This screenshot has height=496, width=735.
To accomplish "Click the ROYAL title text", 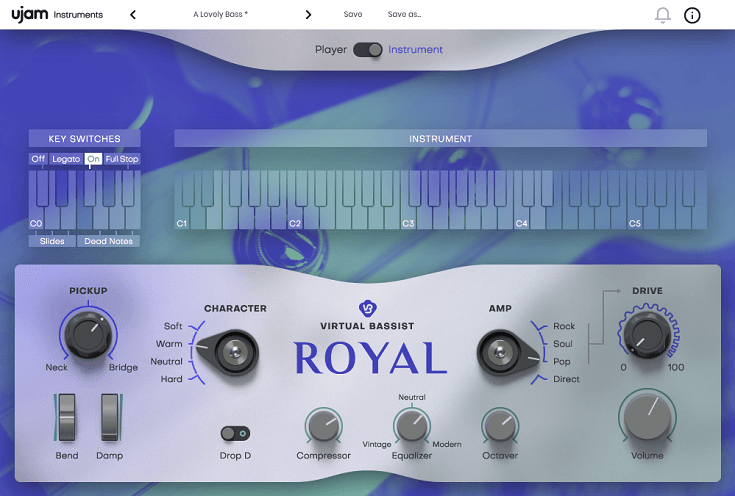I will (370, 358).
